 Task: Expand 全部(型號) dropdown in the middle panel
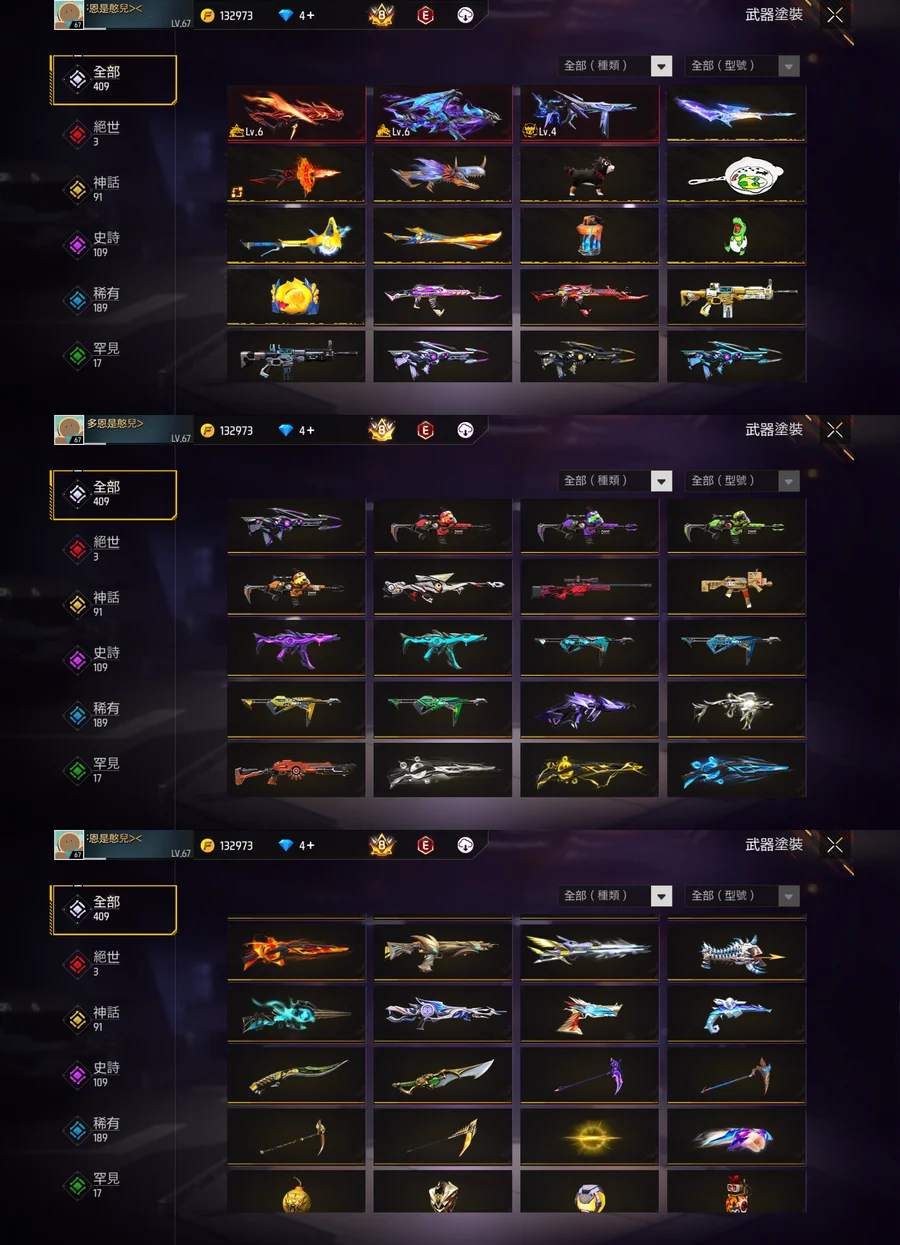pos(742,481)
